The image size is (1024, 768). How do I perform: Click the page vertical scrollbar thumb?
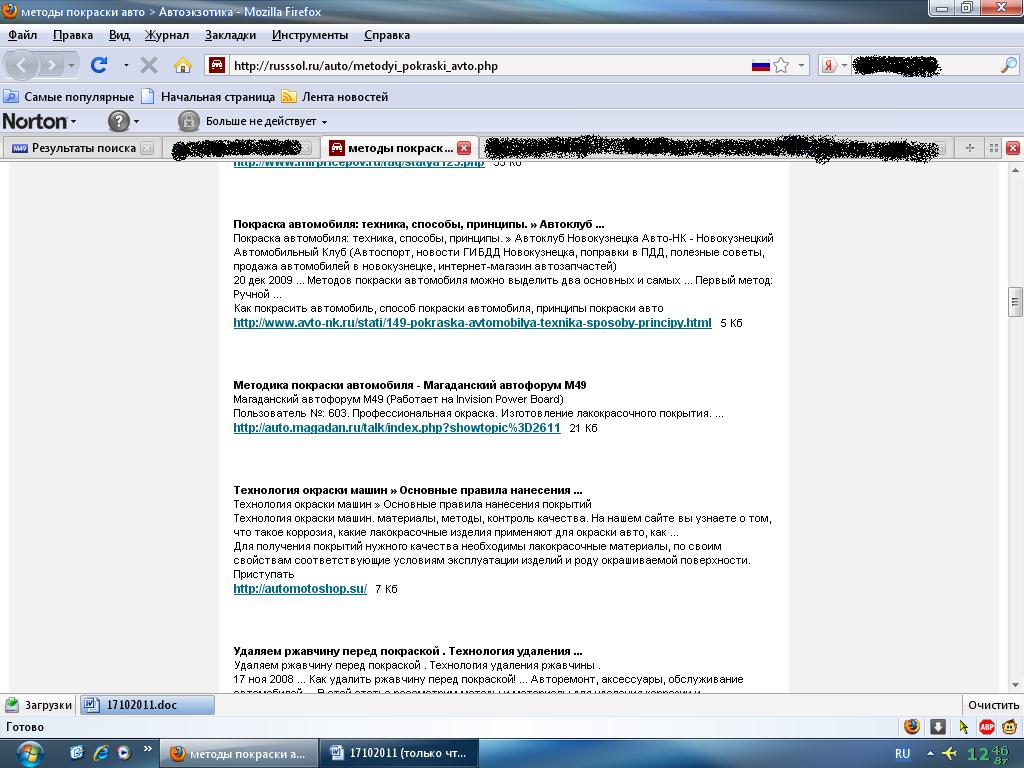point(1015,301)
